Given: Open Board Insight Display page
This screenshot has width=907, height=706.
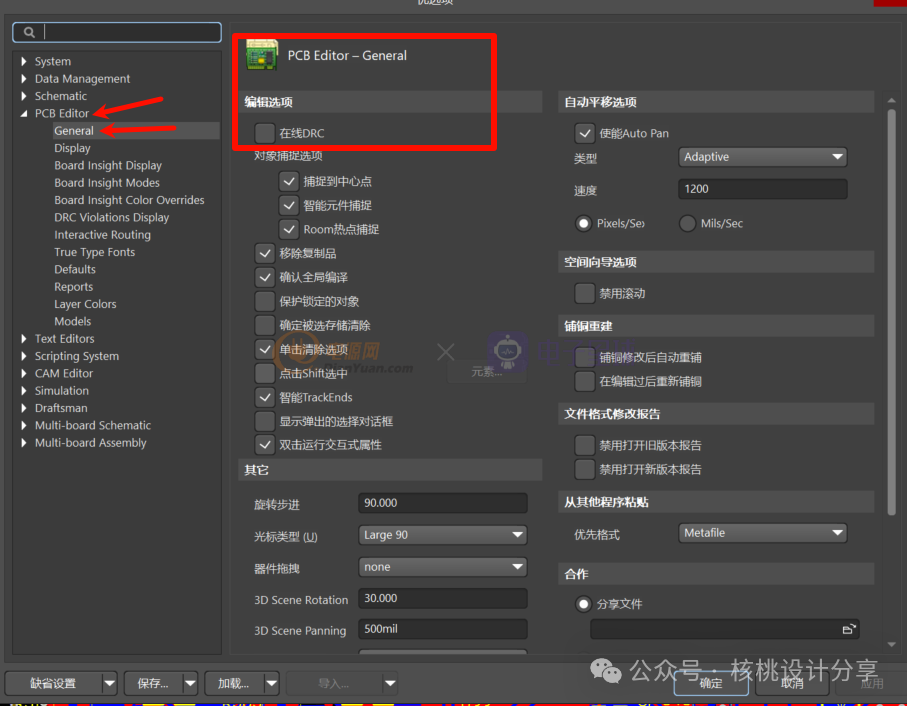Looking at the screenshot, I should 108,165.
